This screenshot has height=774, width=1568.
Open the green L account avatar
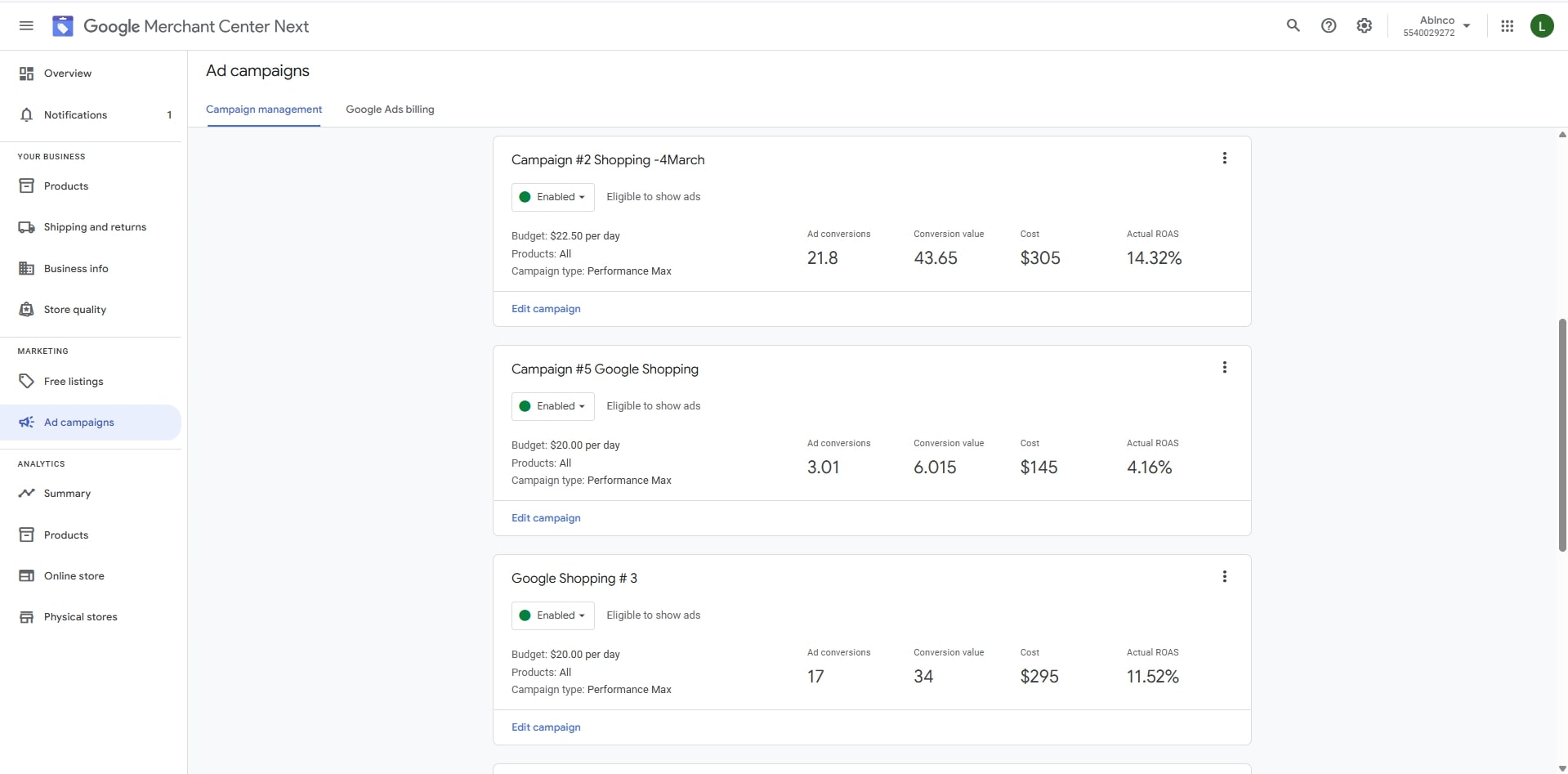coord(1542,26)
